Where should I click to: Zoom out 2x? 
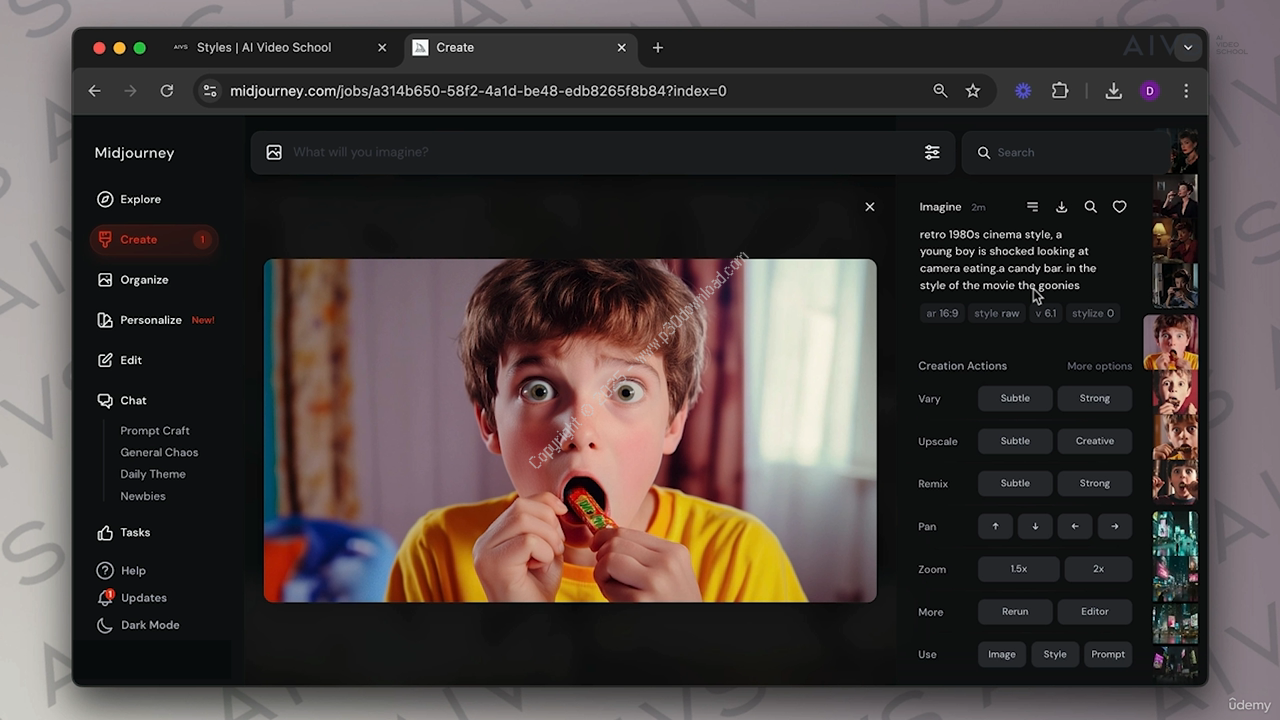coord(1098,569)
